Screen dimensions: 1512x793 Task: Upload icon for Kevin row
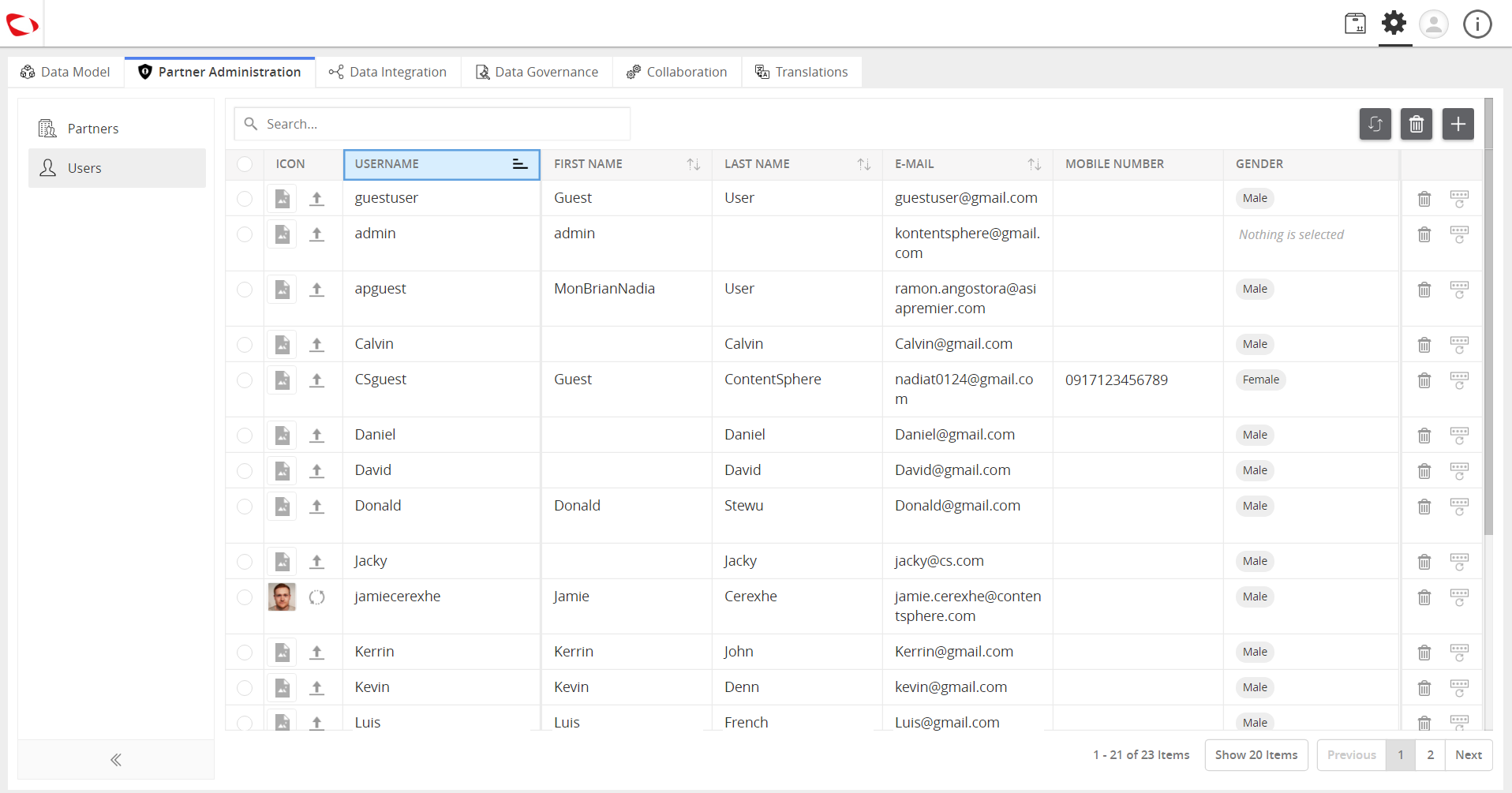click(x=316, y=688)
